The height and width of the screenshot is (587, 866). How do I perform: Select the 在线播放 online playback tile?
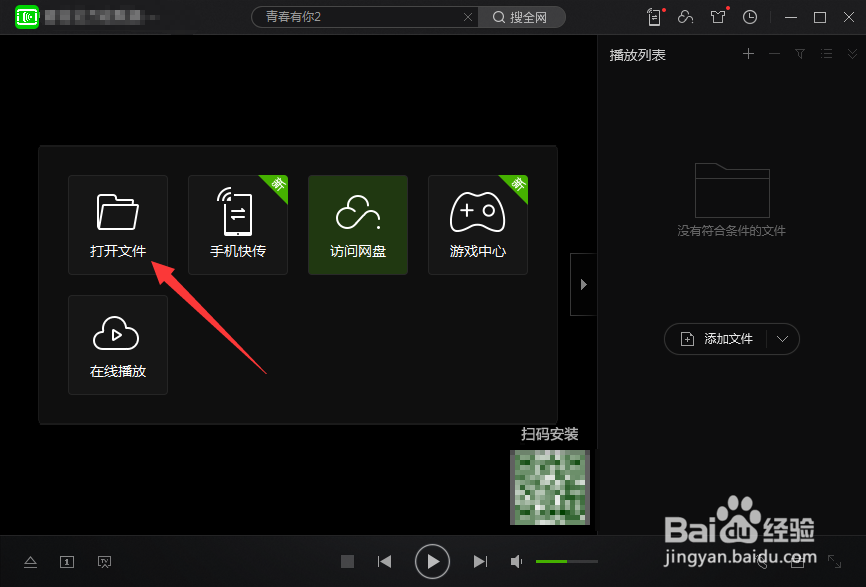pyautogui.click(x=118, y=345)
